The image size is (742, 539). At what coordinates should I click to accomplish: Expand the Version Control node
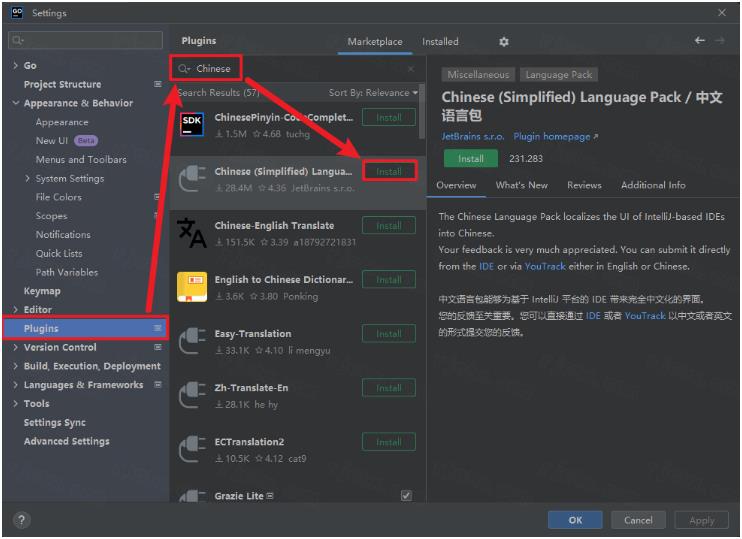16,347
